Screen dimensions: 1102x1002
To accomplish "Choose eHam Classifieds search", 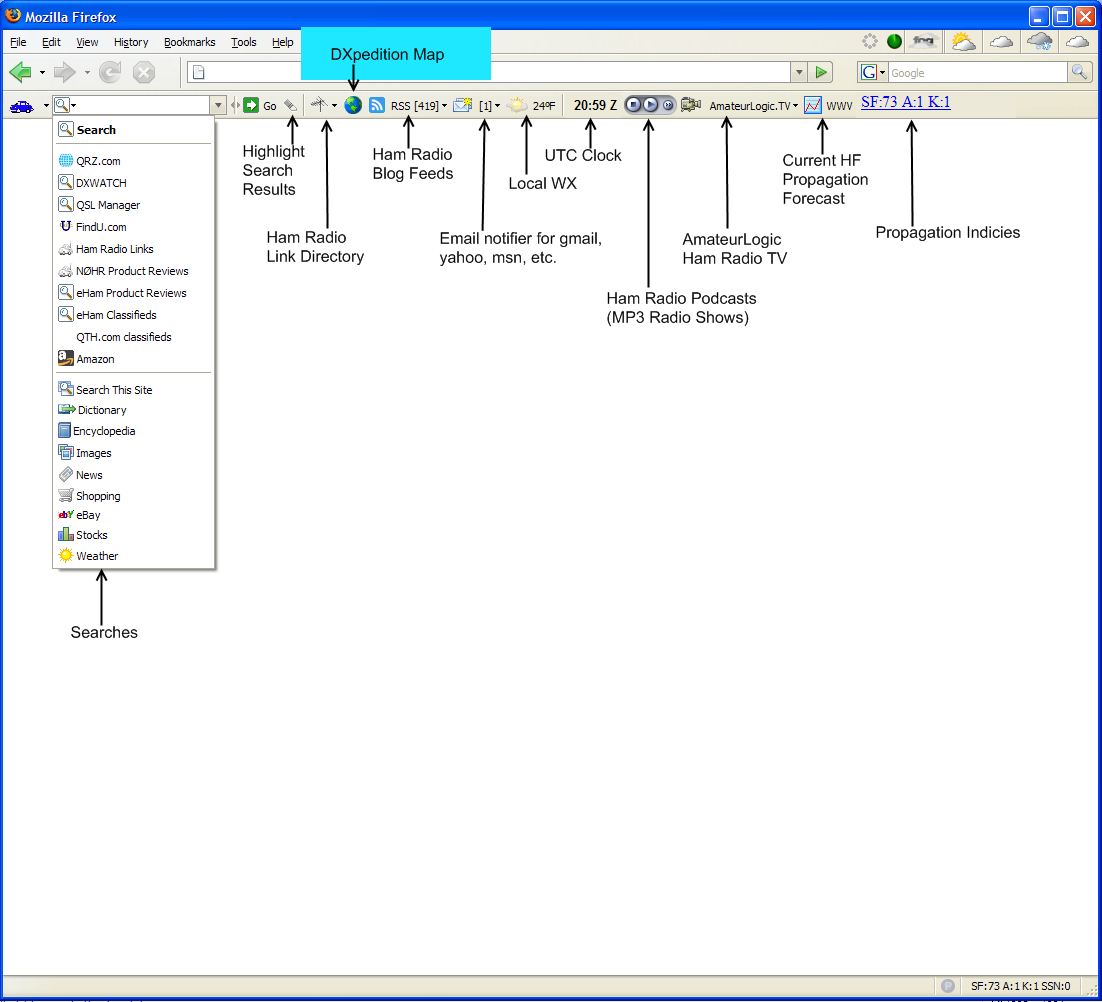I will (x=134, y=315).
